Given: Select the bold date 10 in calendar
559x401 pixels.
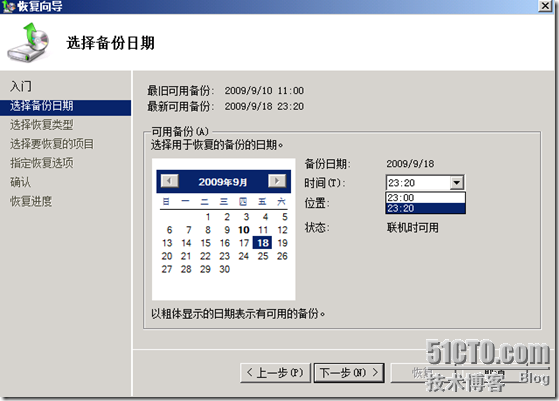Looking at the screenshot, I should 244,230.
